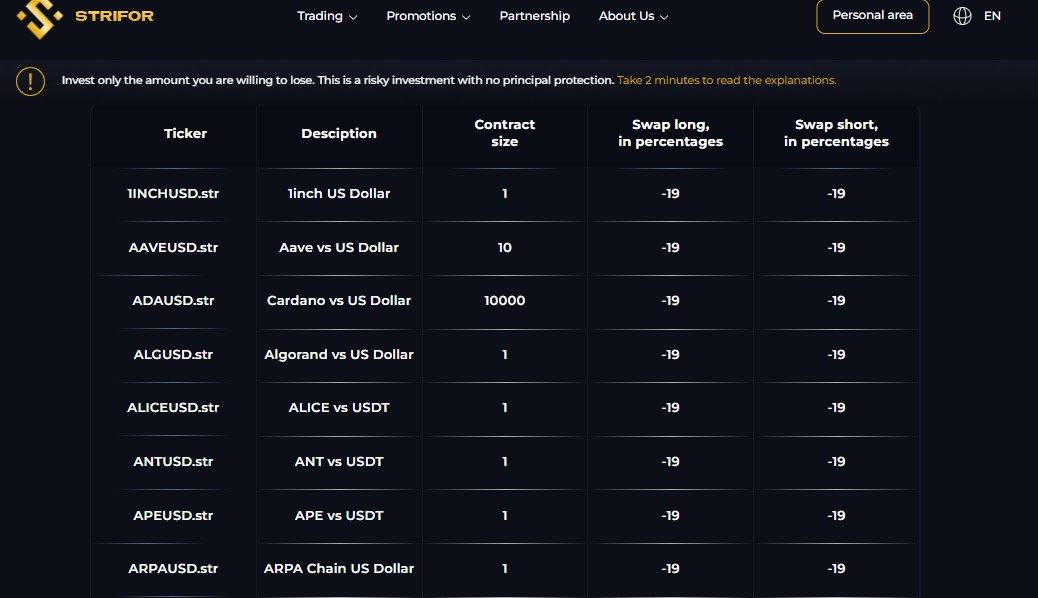The width and height of the screenshot is (1038, 598).
Task: Click the Ticker column header
Action: [x=185, y=133]
